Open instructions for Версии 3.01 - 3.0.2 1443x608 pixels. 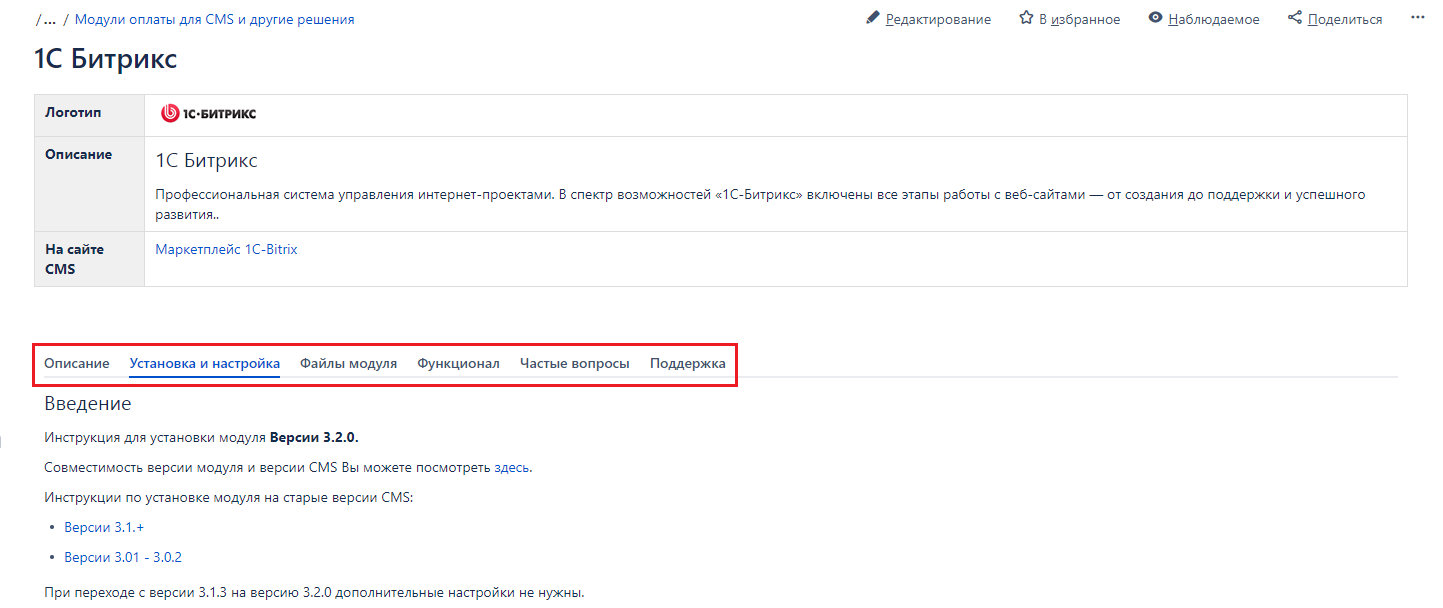click(x=123, y=557)
